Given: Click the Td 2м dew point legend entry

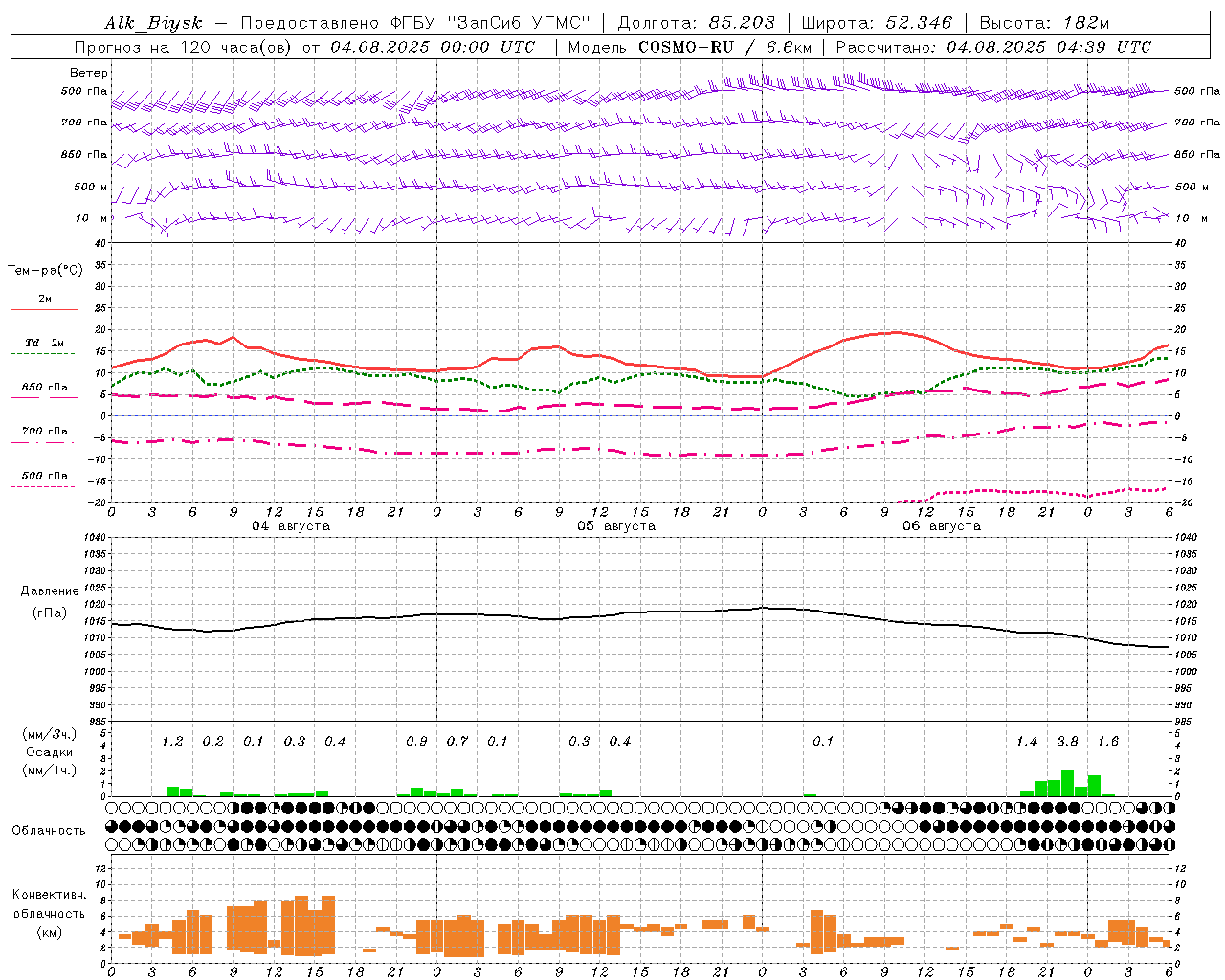Looking at the screenshot, I should pos(45,343).
